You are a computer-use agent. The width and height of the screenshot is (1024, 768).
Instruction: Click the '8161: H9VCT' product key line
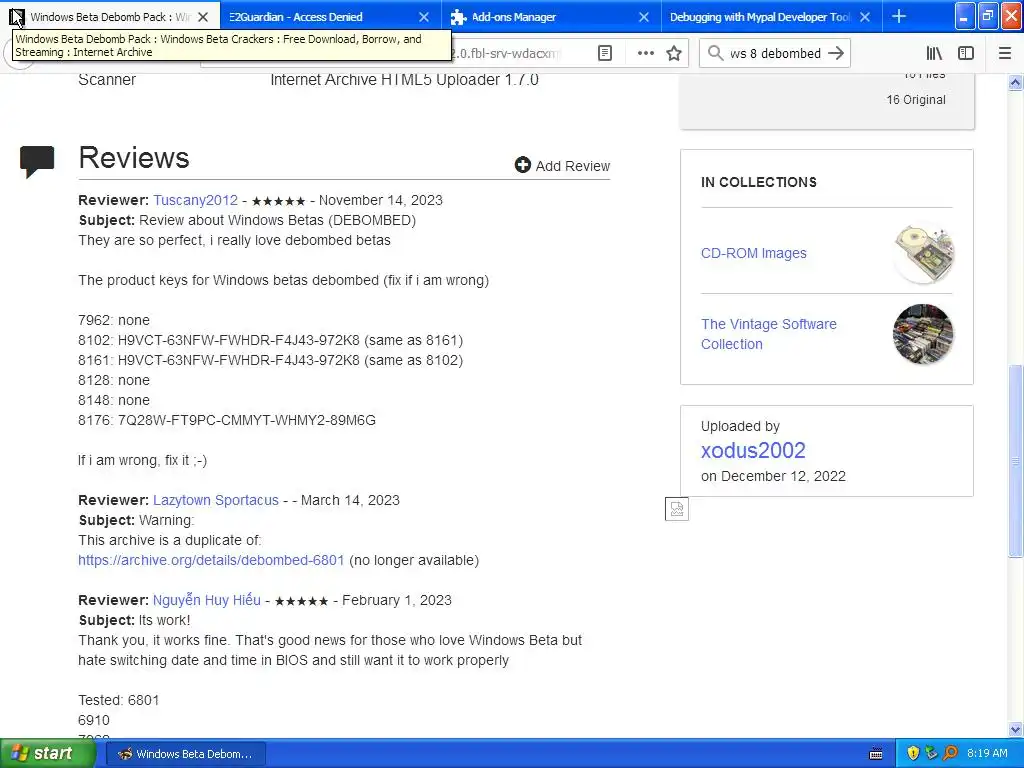[270, 360]
